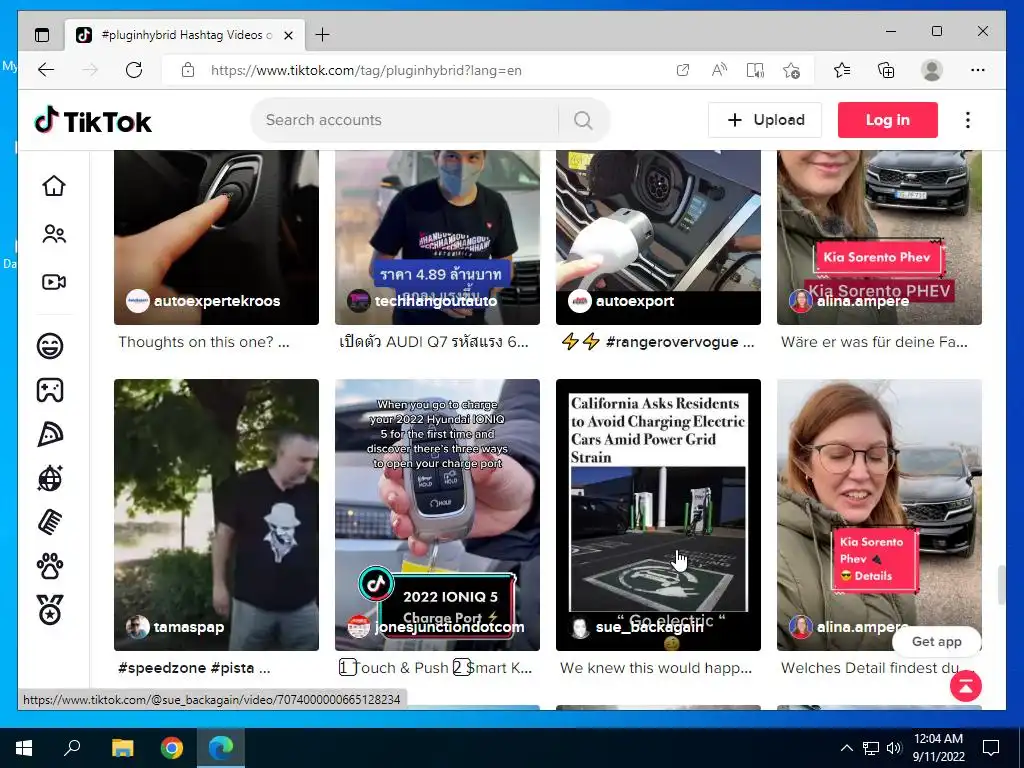Image resolution: width=1024 pixels, height=768 pixels.
Task: Open jonesjunctiondotcom IONIQ 5 video thumbnail
Action: pyautogui.click(x=438, y=515)
